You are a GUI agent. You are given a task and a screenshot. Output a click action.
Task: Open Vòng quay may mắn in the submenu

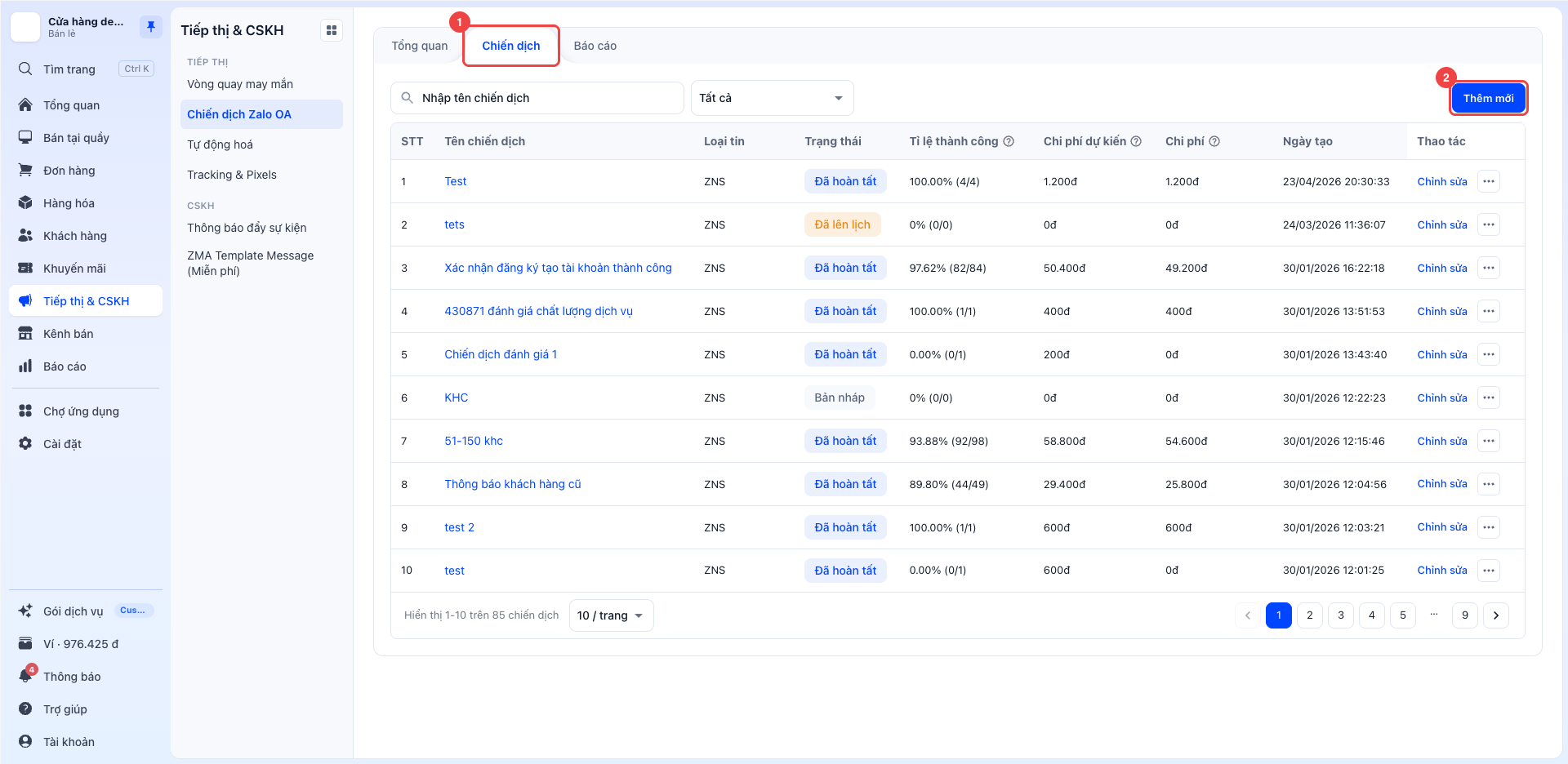click(240, 84)
